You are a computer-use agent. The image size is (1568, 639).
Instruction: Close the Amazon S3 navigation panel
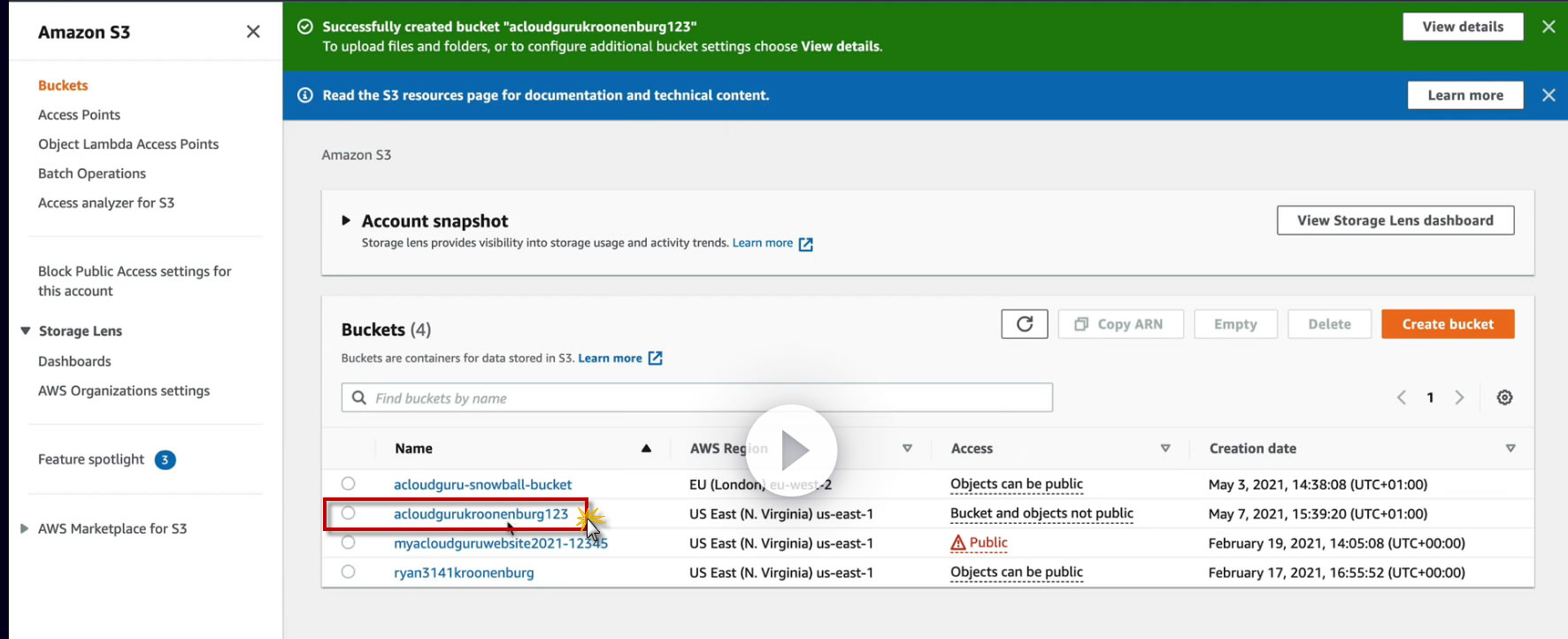click(x=253, y=32)
